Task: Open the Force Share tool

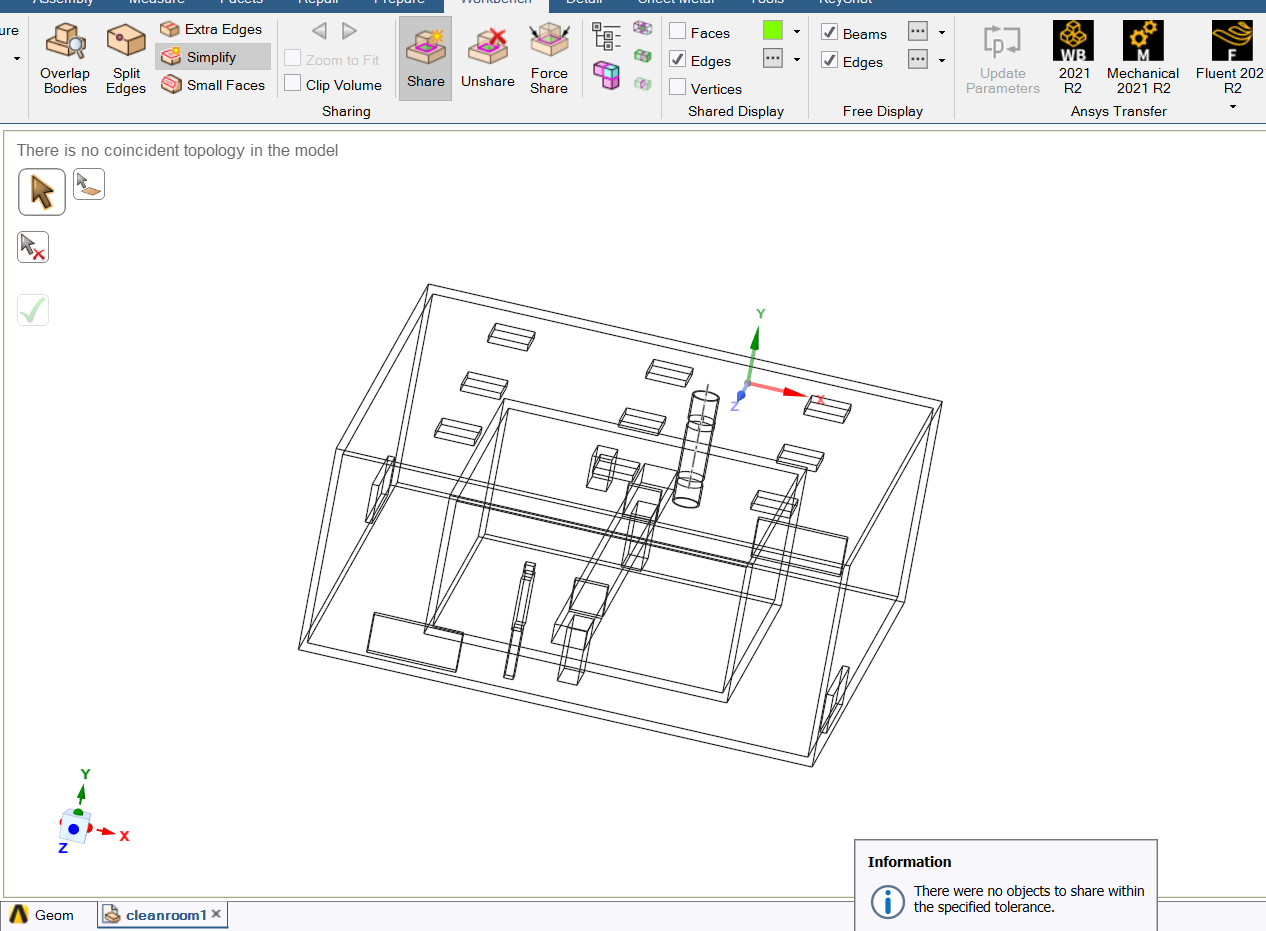Action: (x=549, y=59)
